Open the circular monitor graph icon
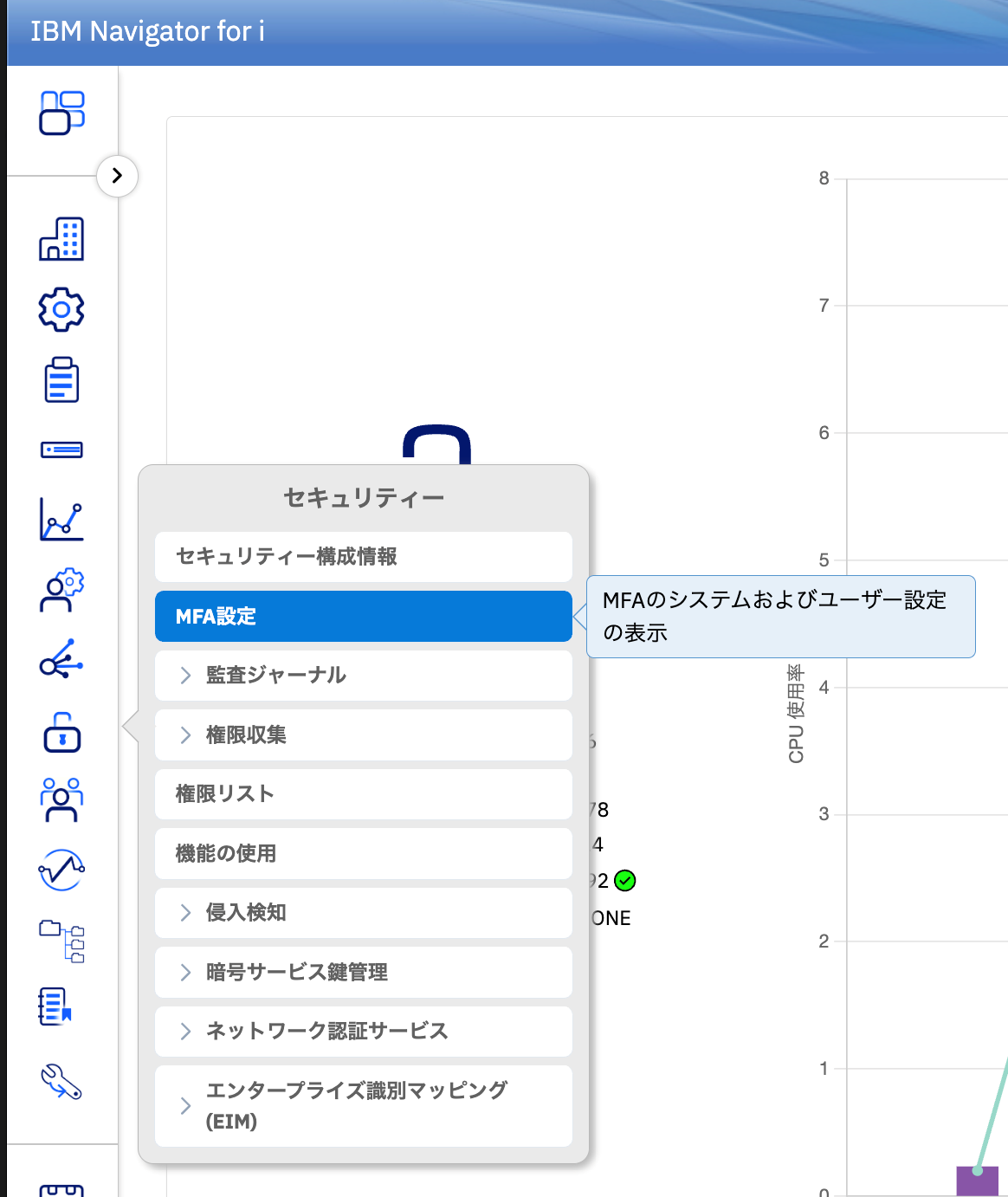1008x1197 pixels. (x=61, y=870)
